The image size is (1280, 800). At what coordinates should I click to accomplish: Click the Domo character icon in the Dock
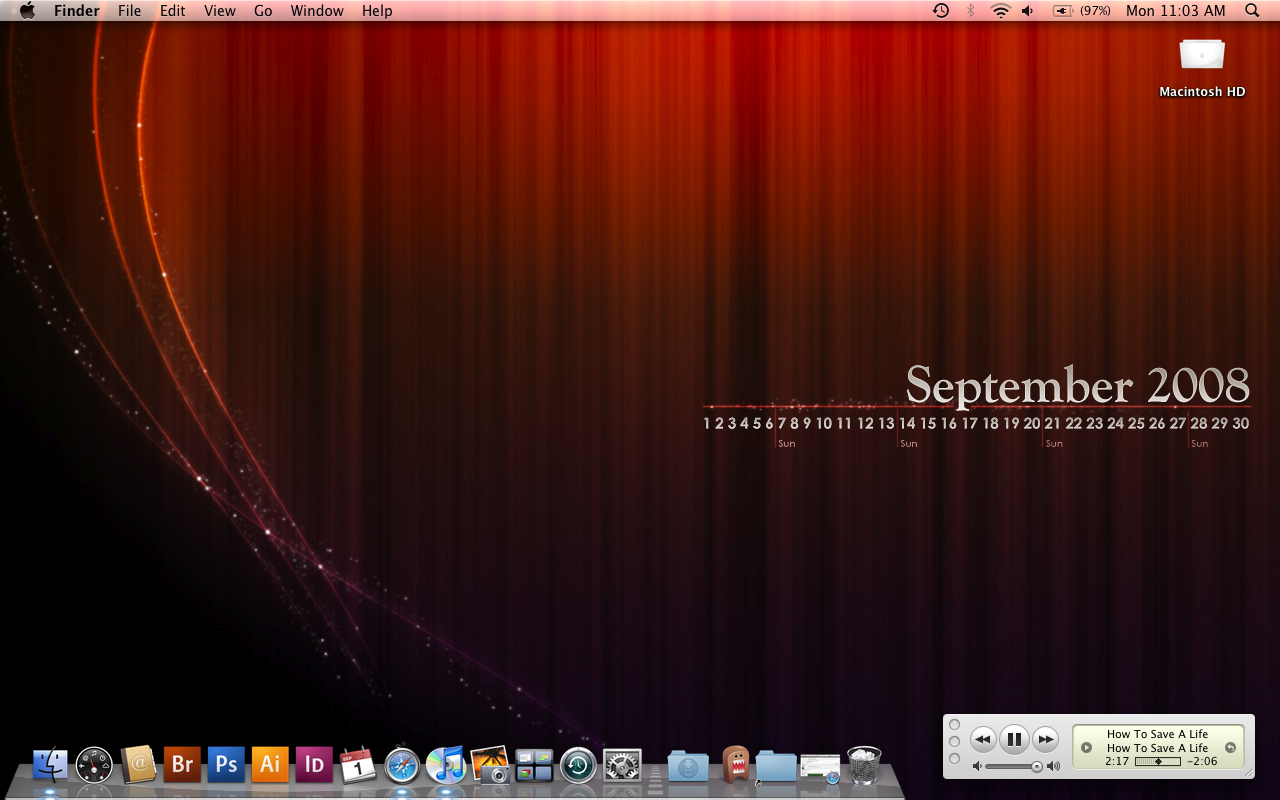[x=735, y=764]
